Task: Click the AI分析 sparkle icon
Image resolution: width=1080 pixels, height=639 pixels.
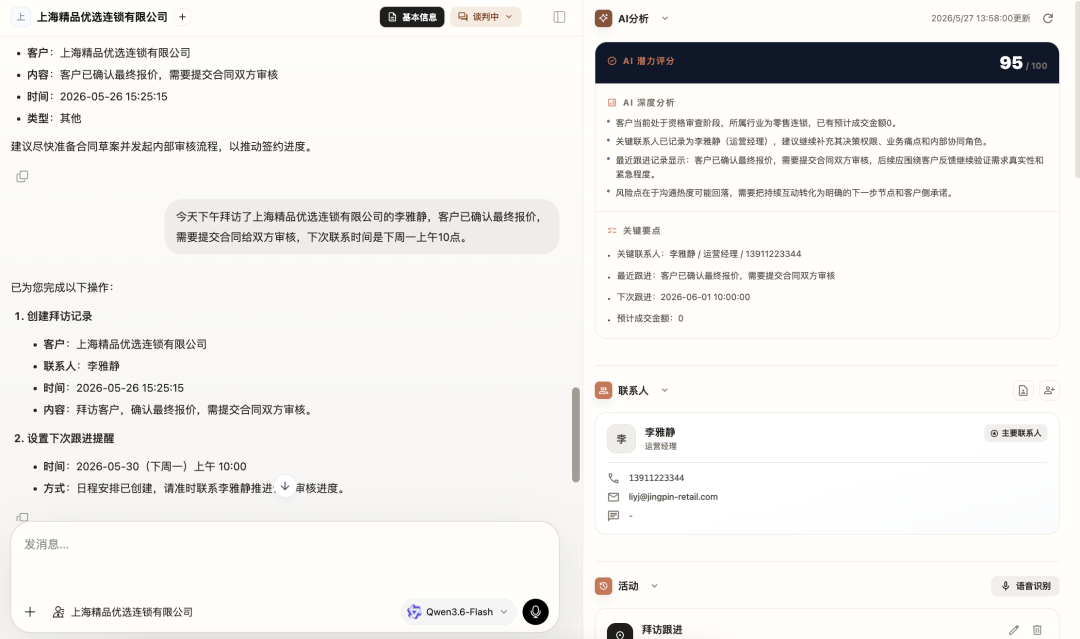Action: click(603, 19)
